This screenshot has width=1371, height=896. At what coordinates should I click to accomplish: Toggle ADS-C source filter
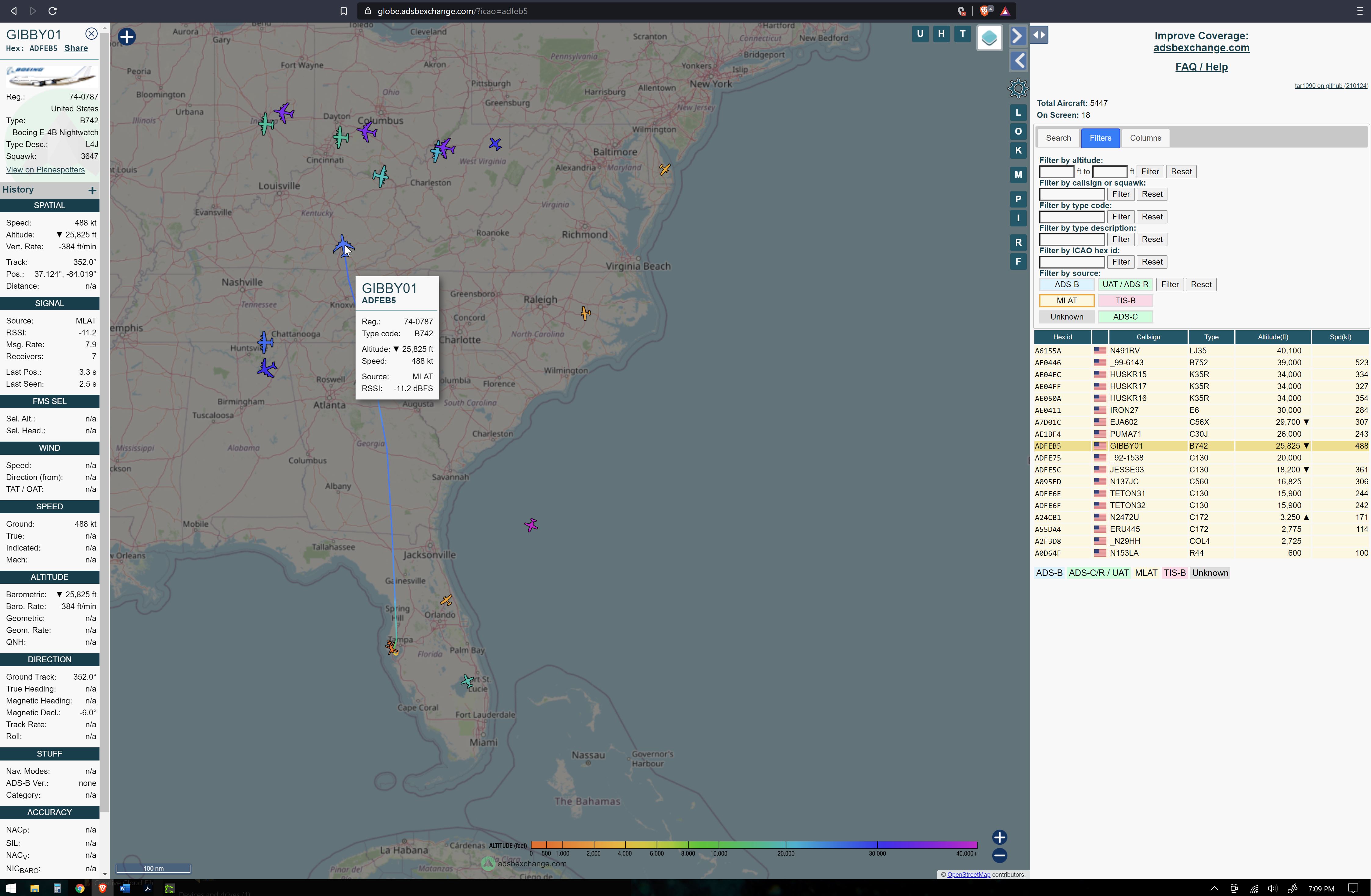[1125, 317]
